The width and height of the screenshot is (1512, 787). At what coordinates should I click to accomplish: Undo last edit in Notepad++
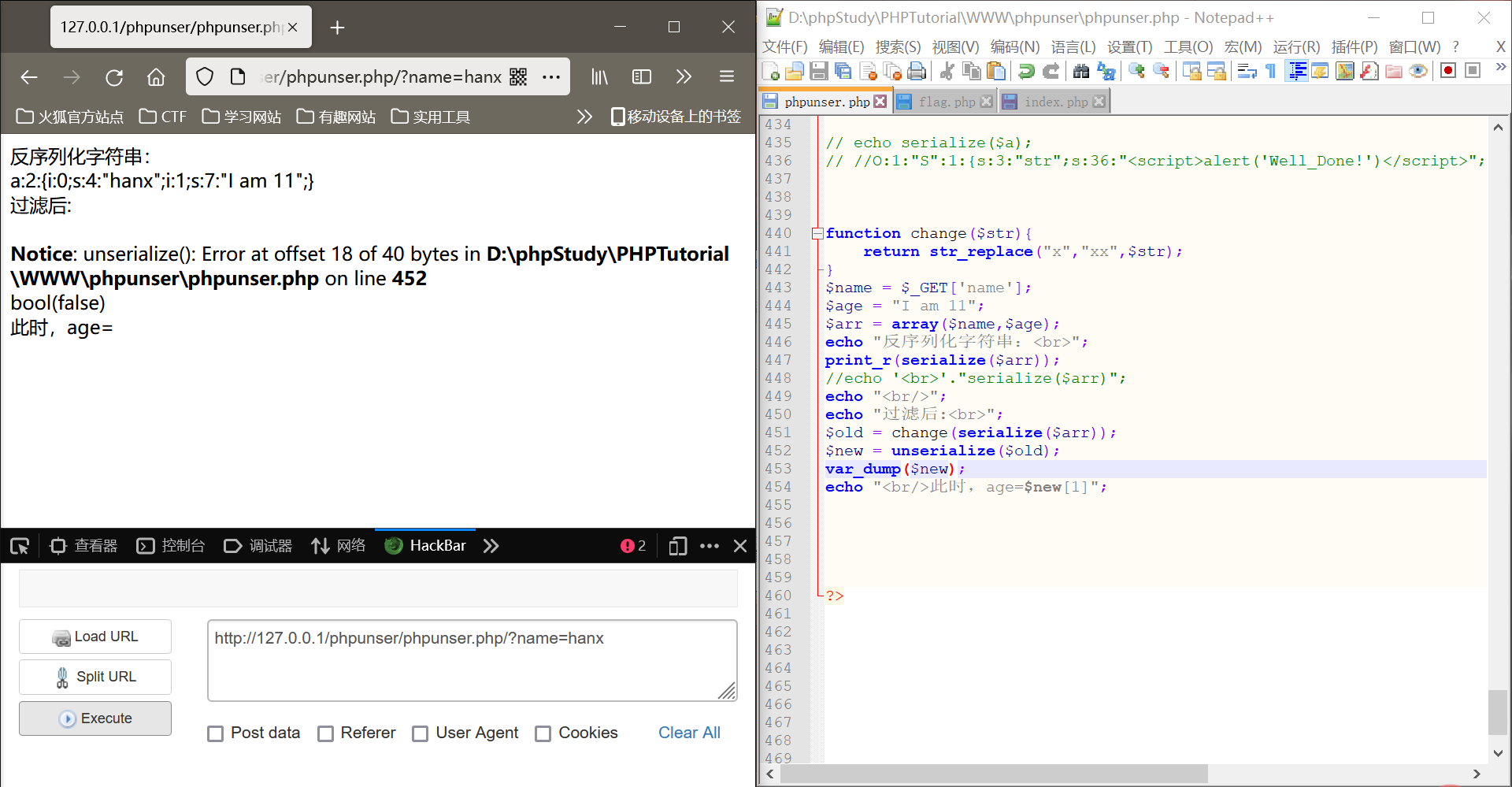point(1026,72)
